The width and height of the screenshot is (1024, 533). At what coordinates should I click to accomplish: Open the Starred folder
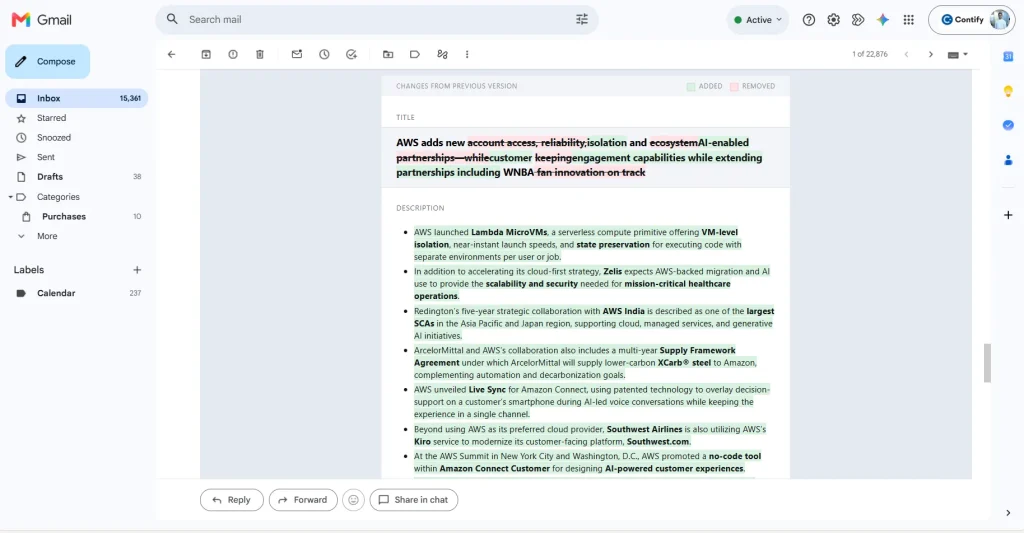pyautogui.click(x=52, y=118)
